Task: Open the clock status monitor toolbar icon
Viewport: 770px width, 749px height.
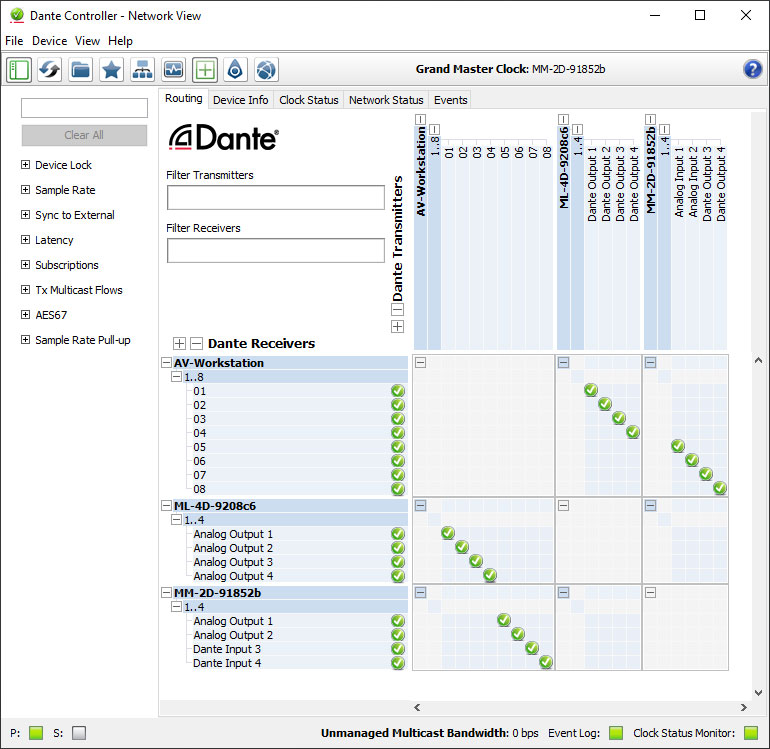Action: coord(174,70)
